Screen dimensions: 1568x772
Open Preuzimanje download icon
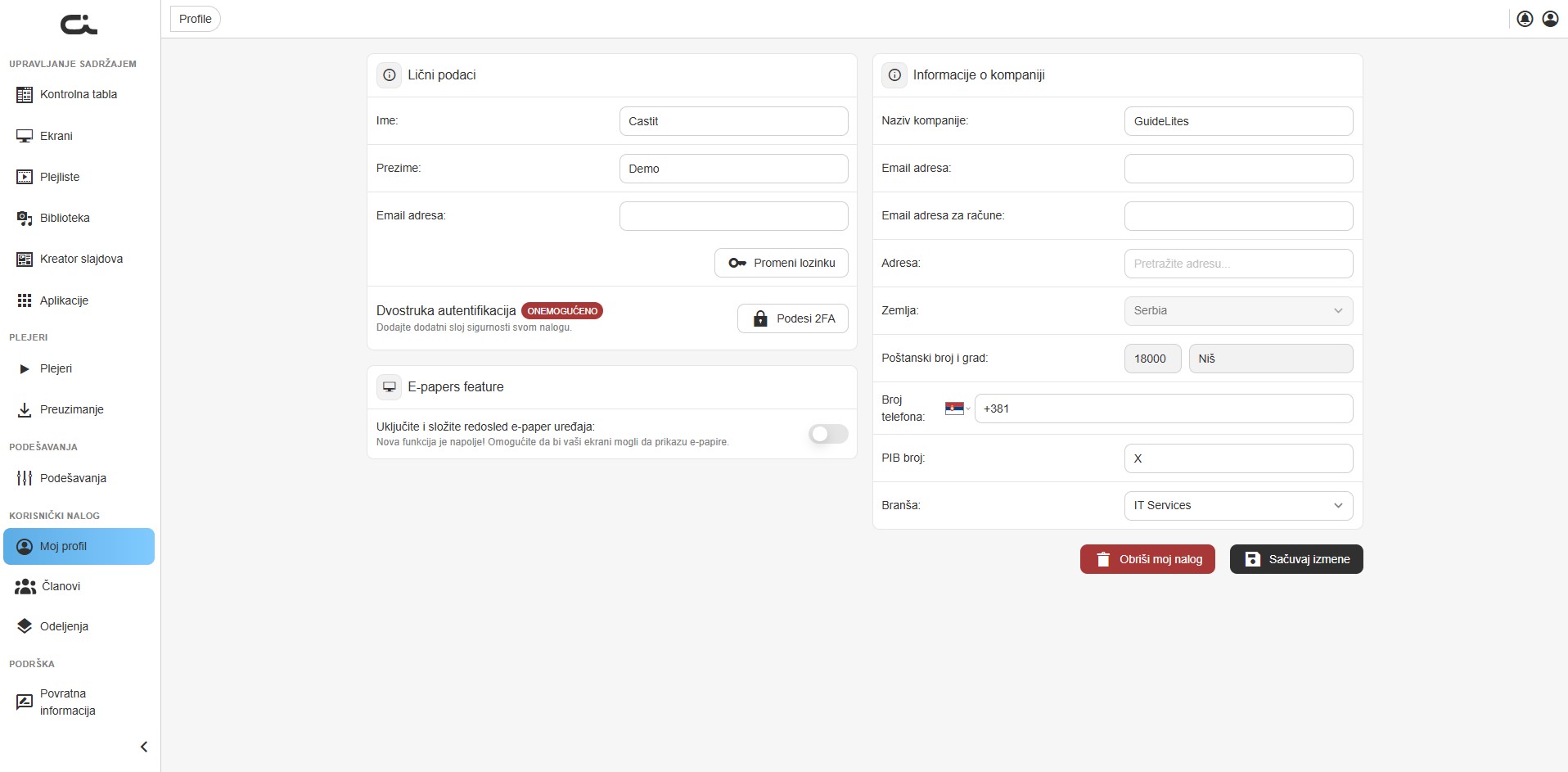point(25,410)
